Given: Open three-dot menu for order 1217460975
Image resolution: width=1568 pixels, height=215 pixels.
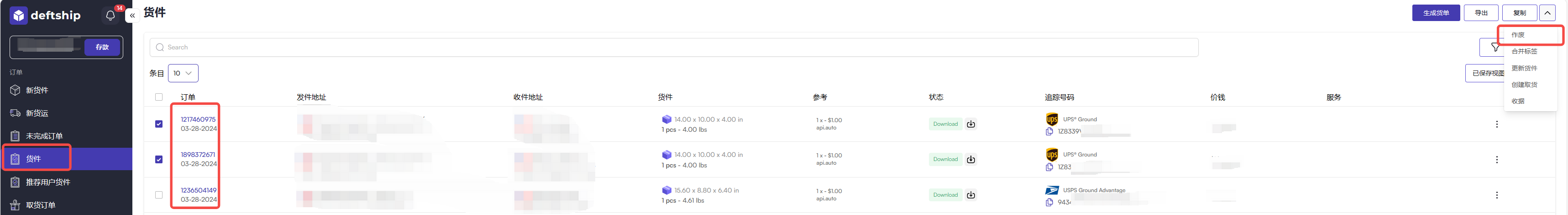Looking at the screenshot, I should tap(1497, 124).
